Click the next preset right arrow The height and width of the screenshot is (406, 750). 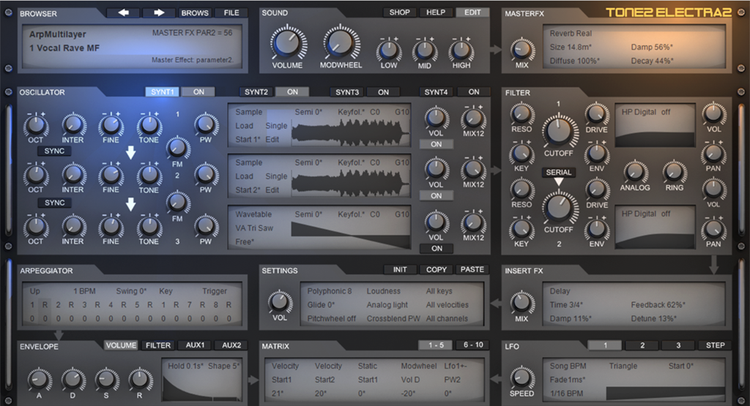[x=159, y=13]
